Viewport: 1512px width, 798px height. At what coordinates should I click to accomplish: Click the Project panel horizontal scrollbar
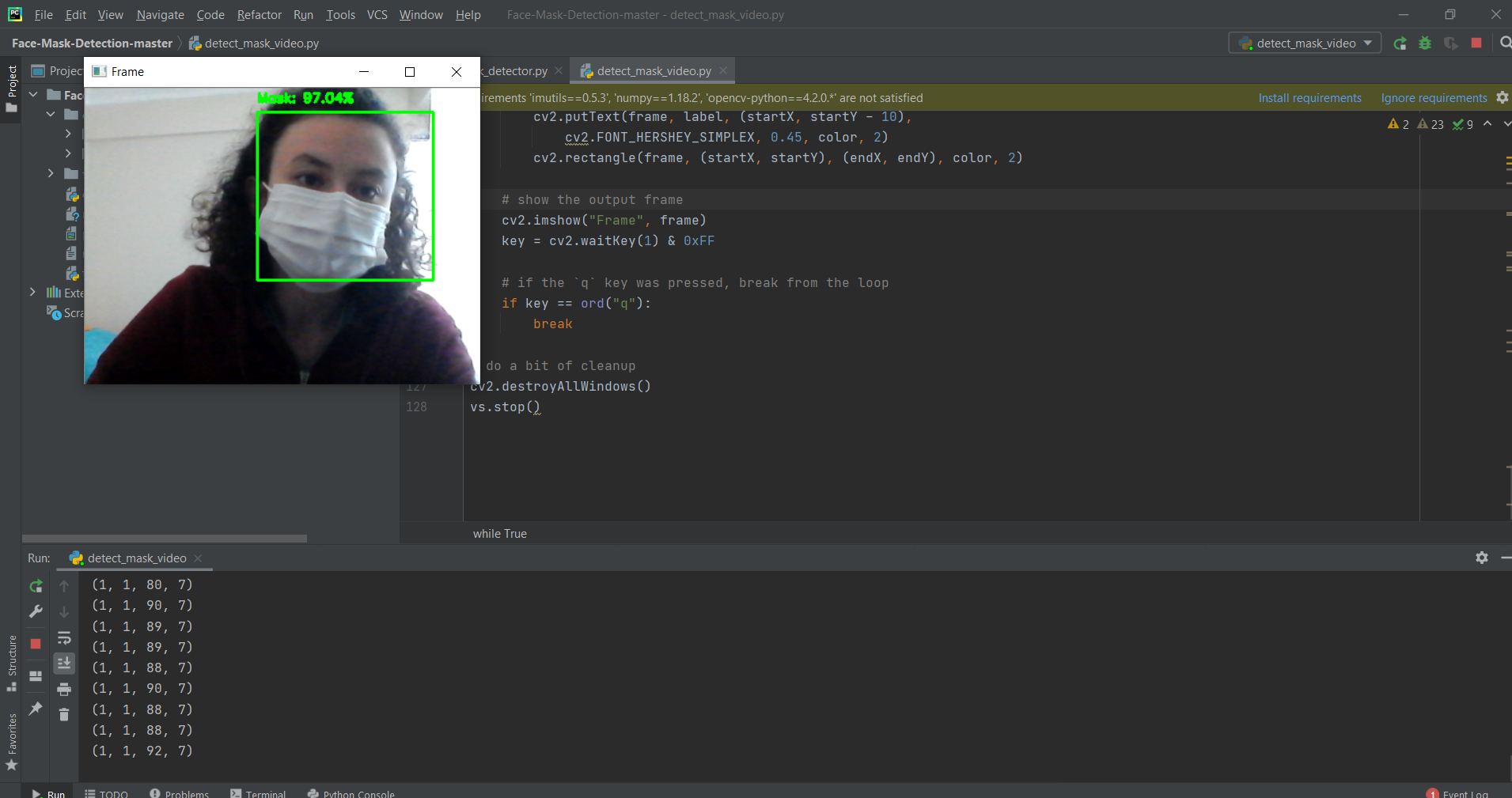165,539
